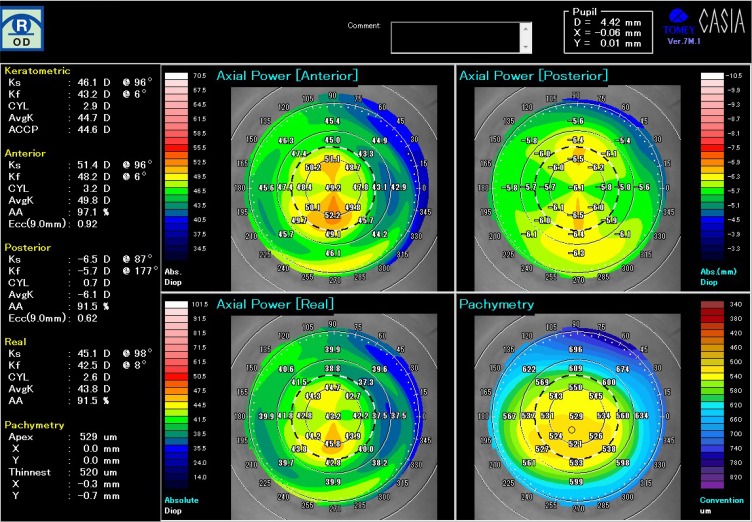752x522 pixels.
Task: Click the Anterior section heading in left panel
Action: [x=25, y=153]
